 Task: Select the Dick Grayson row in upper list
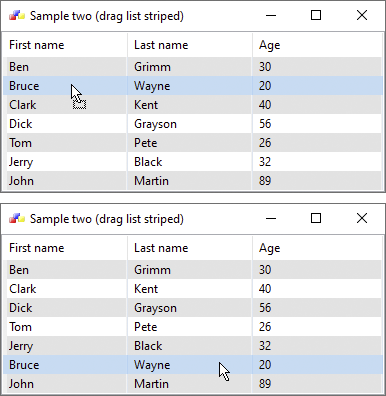[x=193, y=124]
